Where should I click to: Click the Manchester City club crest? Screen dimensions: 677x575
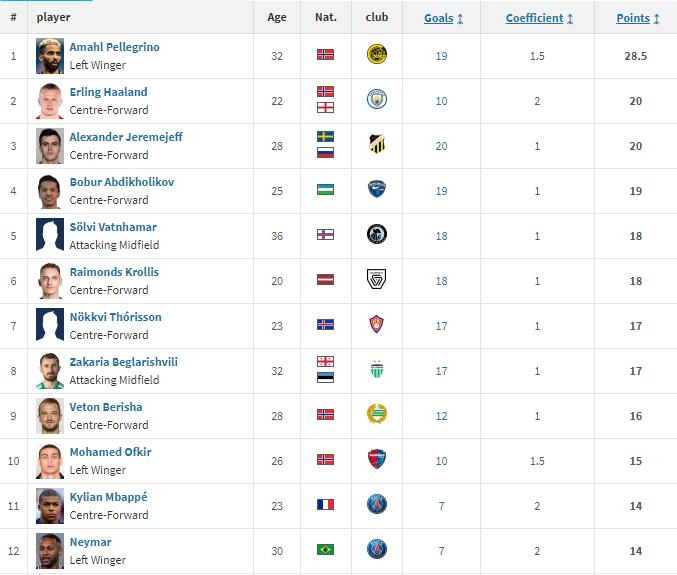click(x=376, y=99)
